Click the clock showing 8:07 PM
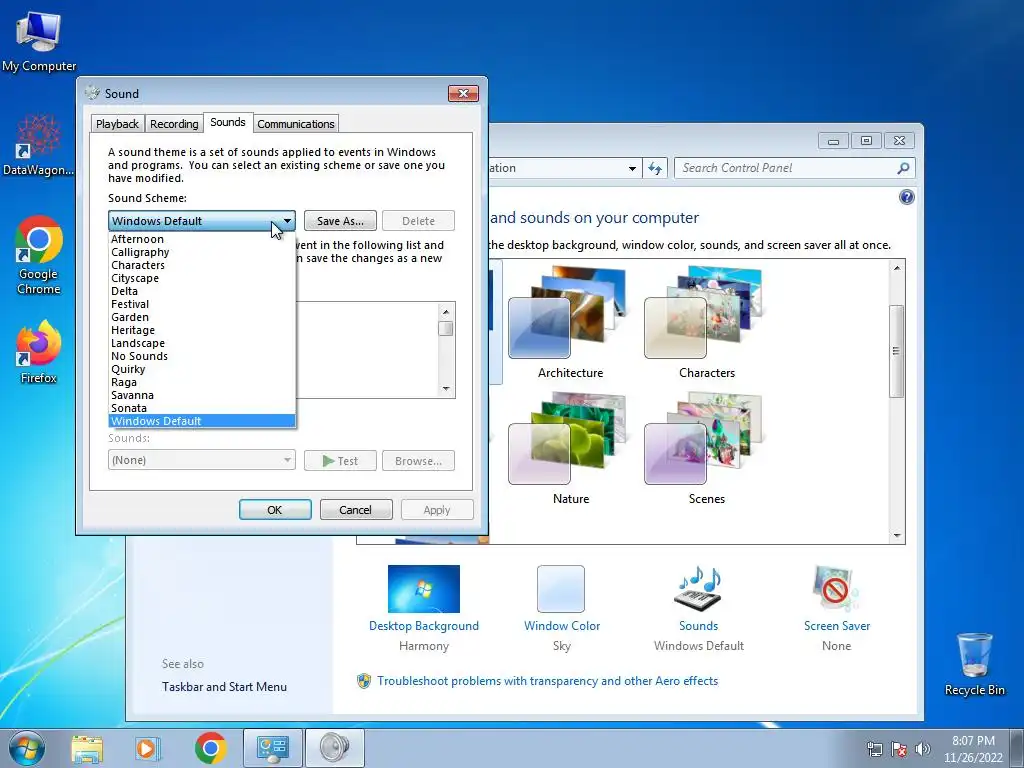The image size is (1024, 768). pos(973,749)
